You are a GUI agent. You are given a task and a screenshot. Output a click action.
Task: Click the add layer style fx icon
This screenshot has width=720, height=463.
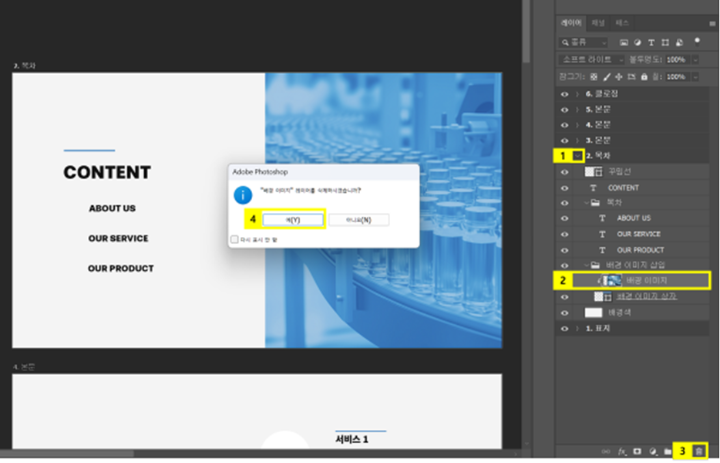[x=622, y=451]
